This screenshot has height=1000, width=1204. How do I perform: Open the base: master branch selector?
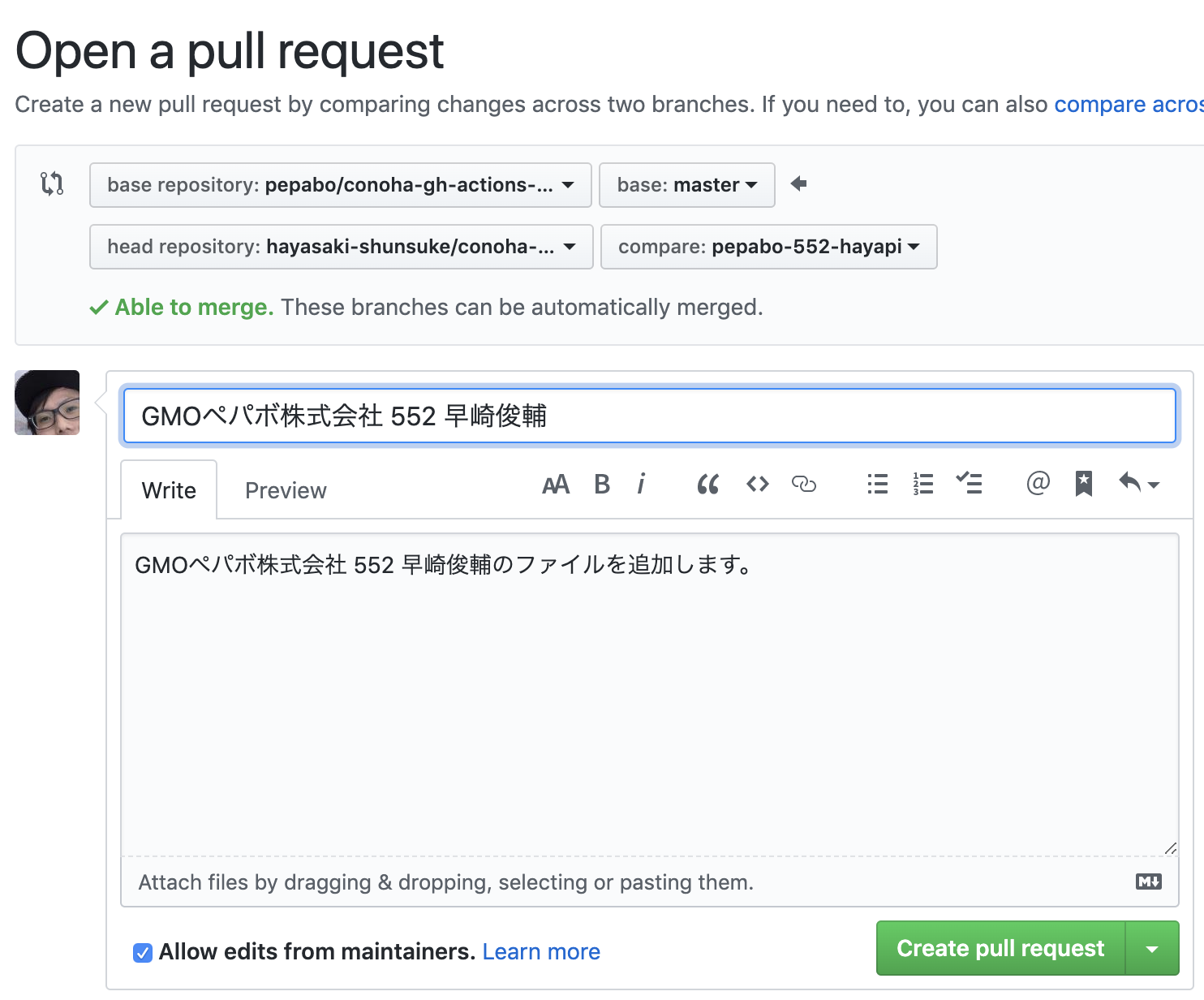pos(686,185)
